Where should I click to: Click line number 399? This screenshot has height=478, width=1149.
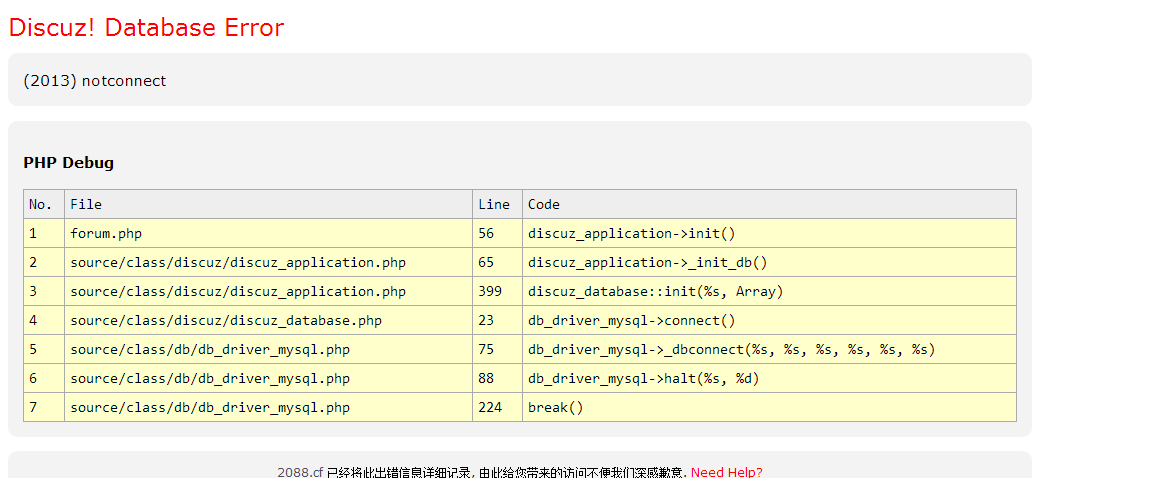point(498,291)
